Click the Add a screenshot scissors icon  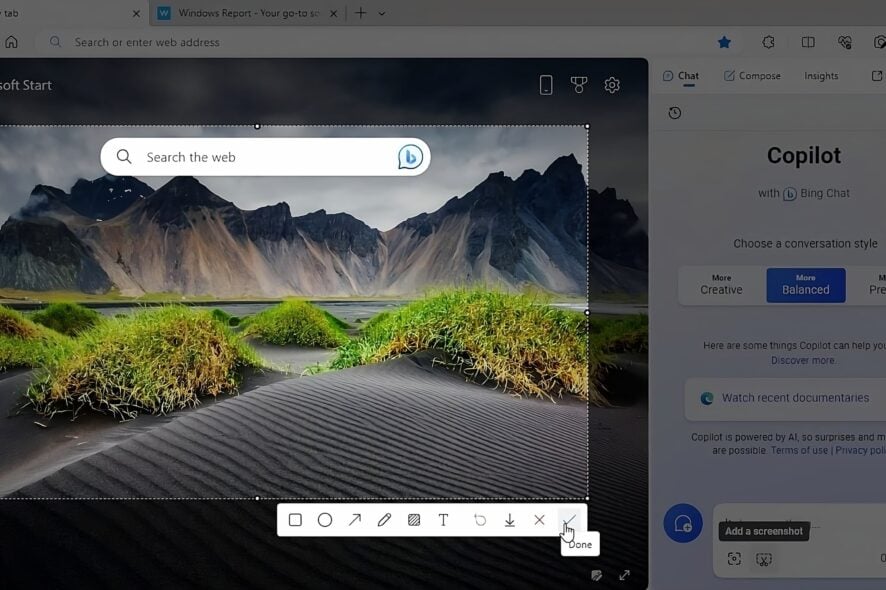pos(764,559)
